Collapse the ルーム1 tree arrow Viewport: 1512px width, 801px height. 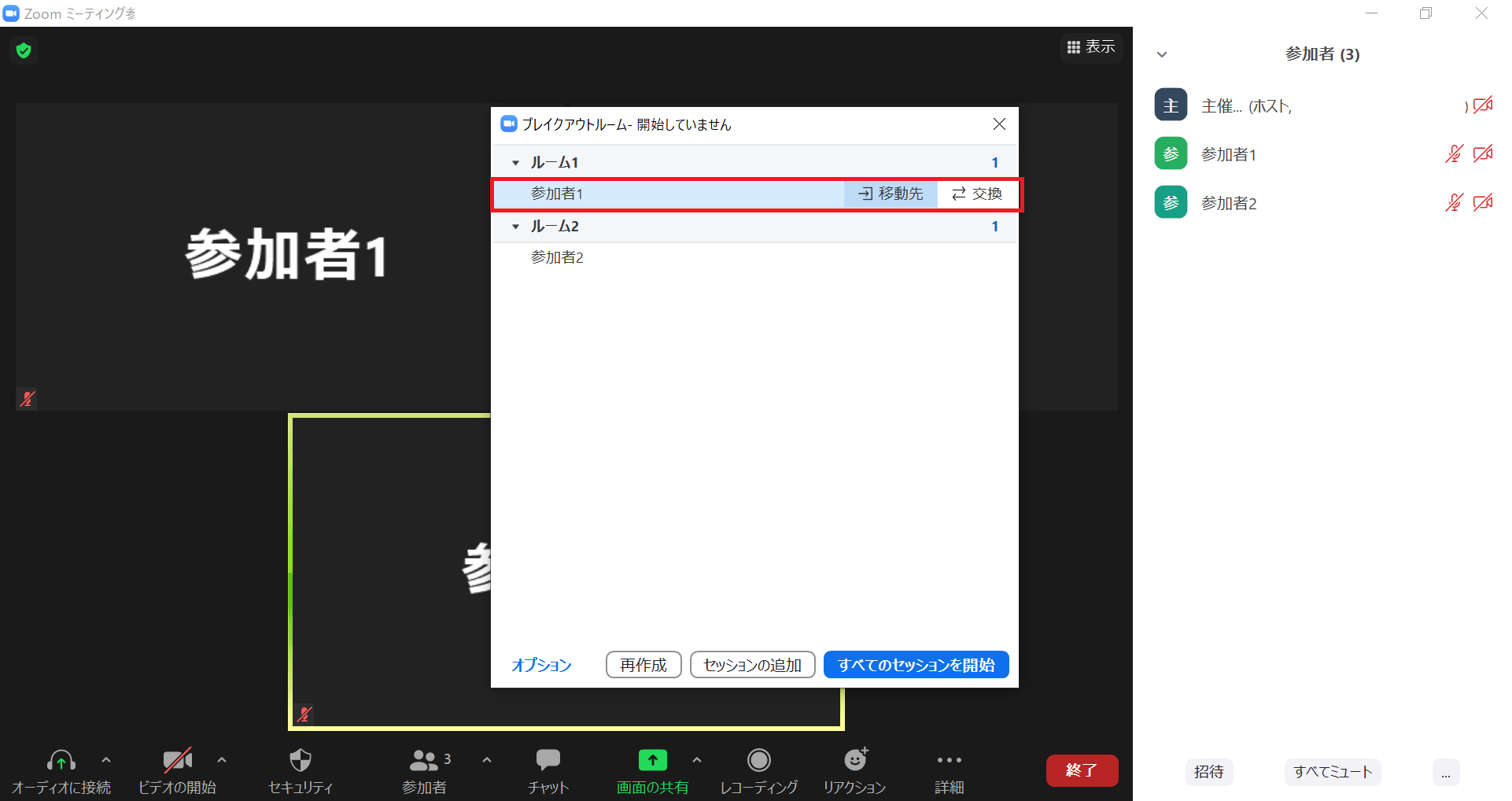click(x=515, y=163)
